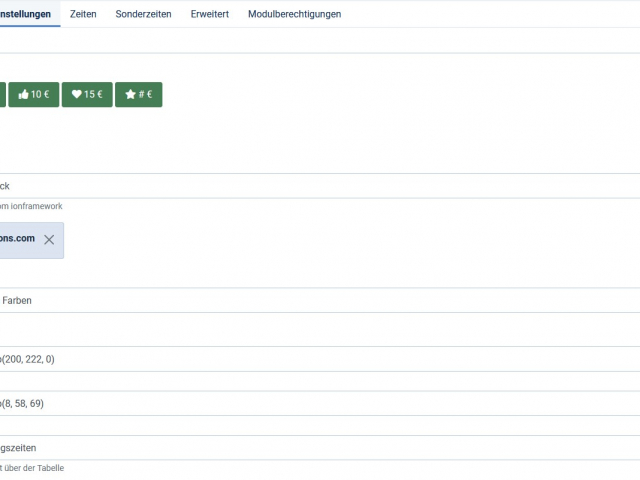Viewport: 640px width, 480px height.
Task: Click the field ending in 'gszeiten'
Action: pos(320,448)
